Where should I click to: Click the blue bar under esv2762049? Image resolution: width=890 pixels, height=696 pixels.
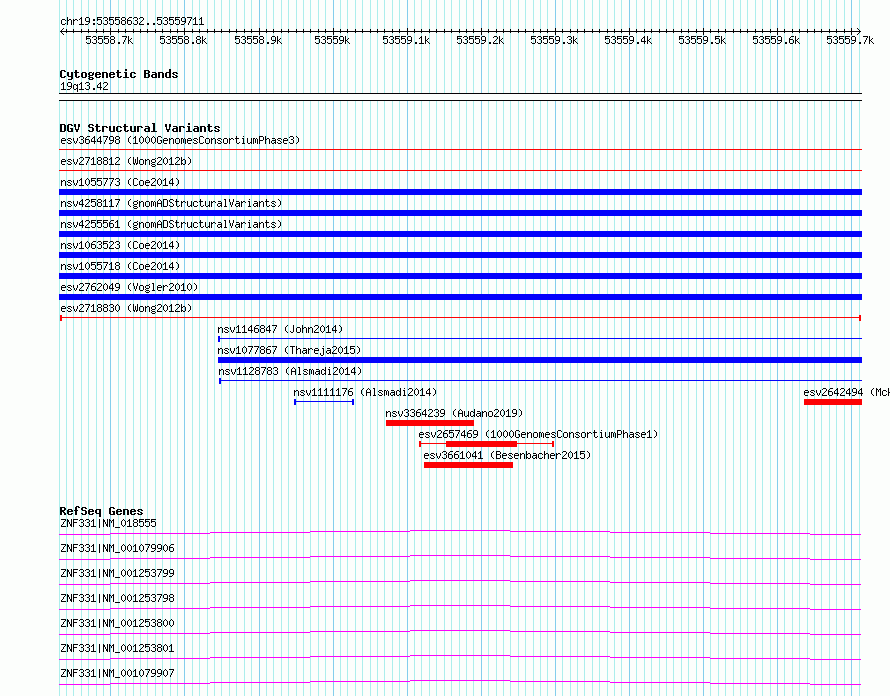click(460, 297)
